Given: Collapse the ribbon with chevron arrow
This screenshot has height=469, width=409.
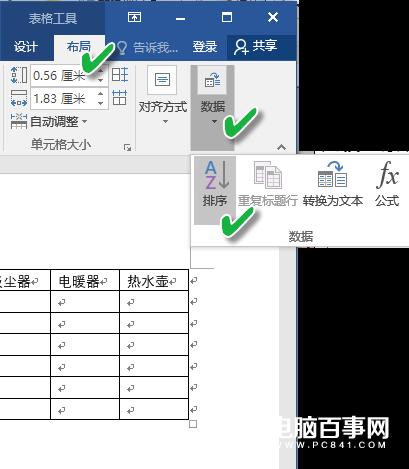Looking at the screenshot, I should tap(282, 147).
